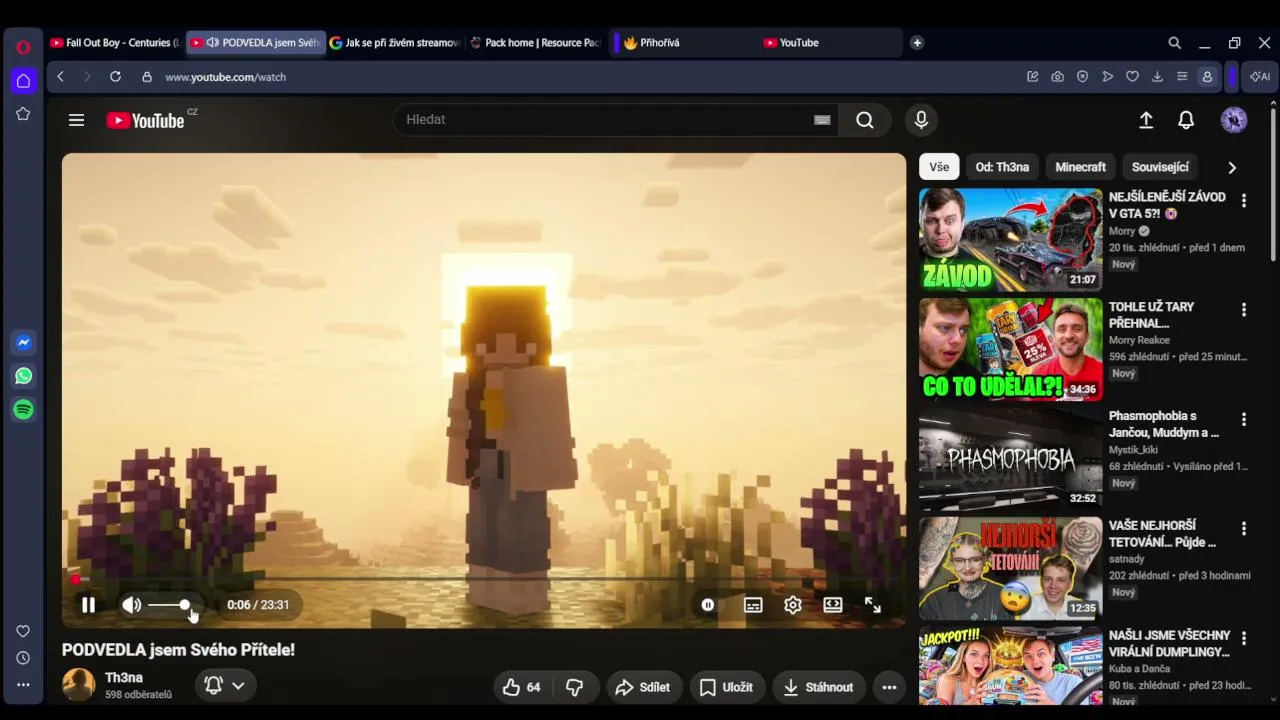The image size is (1280, 720).
Task: Open the Th3na channel name link
Action: [124, 678]
